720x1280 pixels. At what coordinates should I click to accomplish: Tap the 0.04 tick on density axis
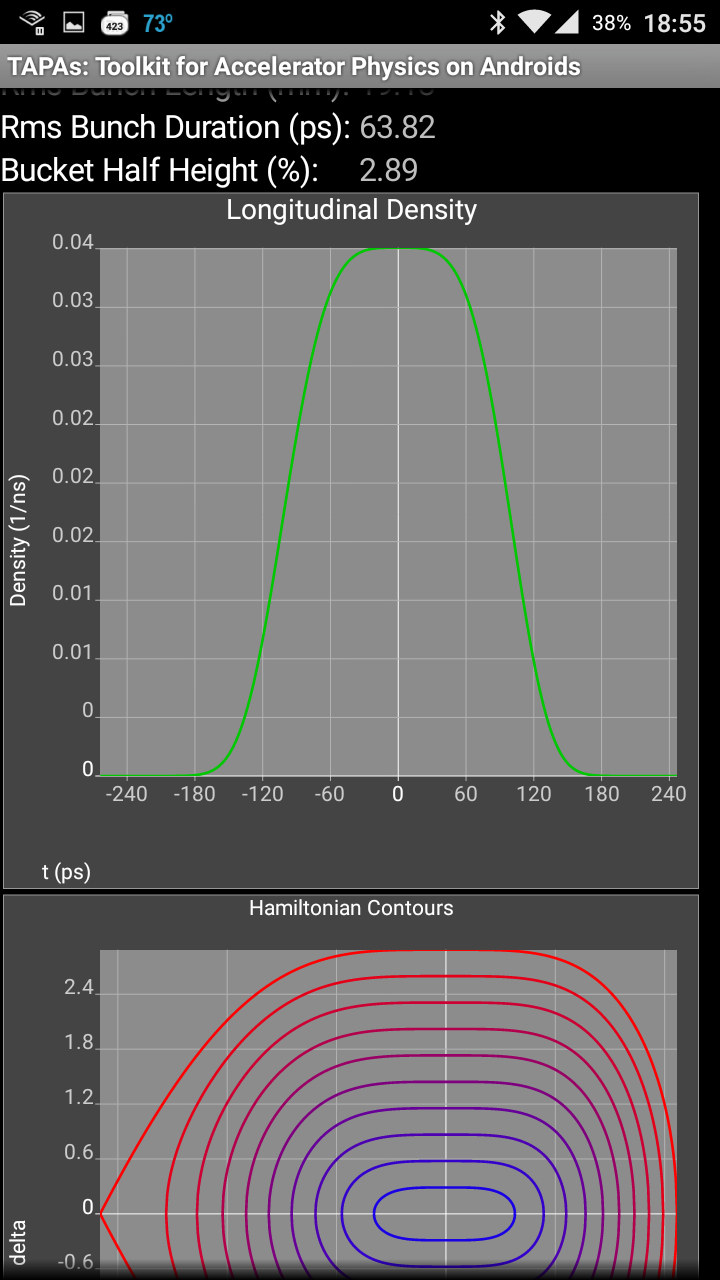73,243
